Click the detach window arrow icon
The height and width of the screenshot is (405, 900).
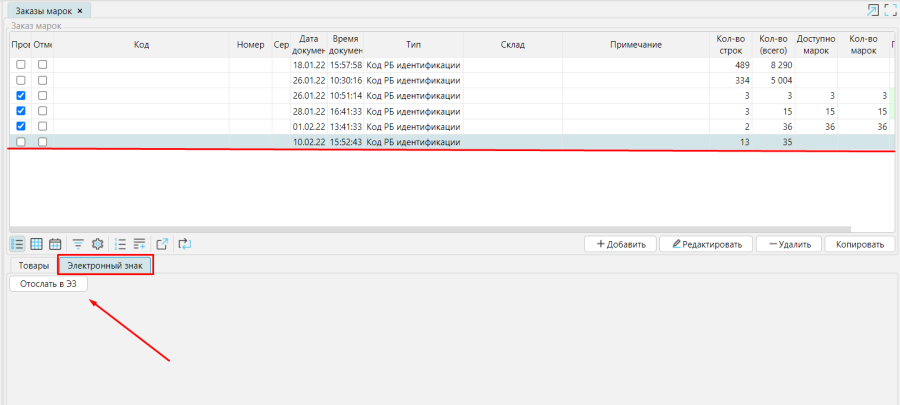point(872,10)
